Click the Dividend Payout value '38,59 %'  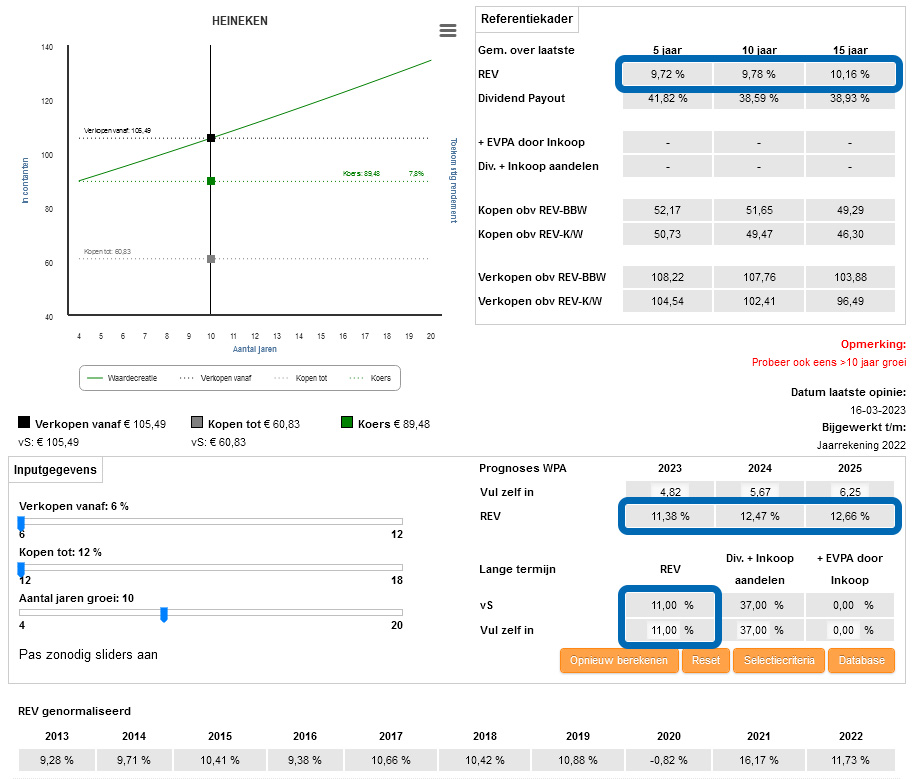[759, 98]
